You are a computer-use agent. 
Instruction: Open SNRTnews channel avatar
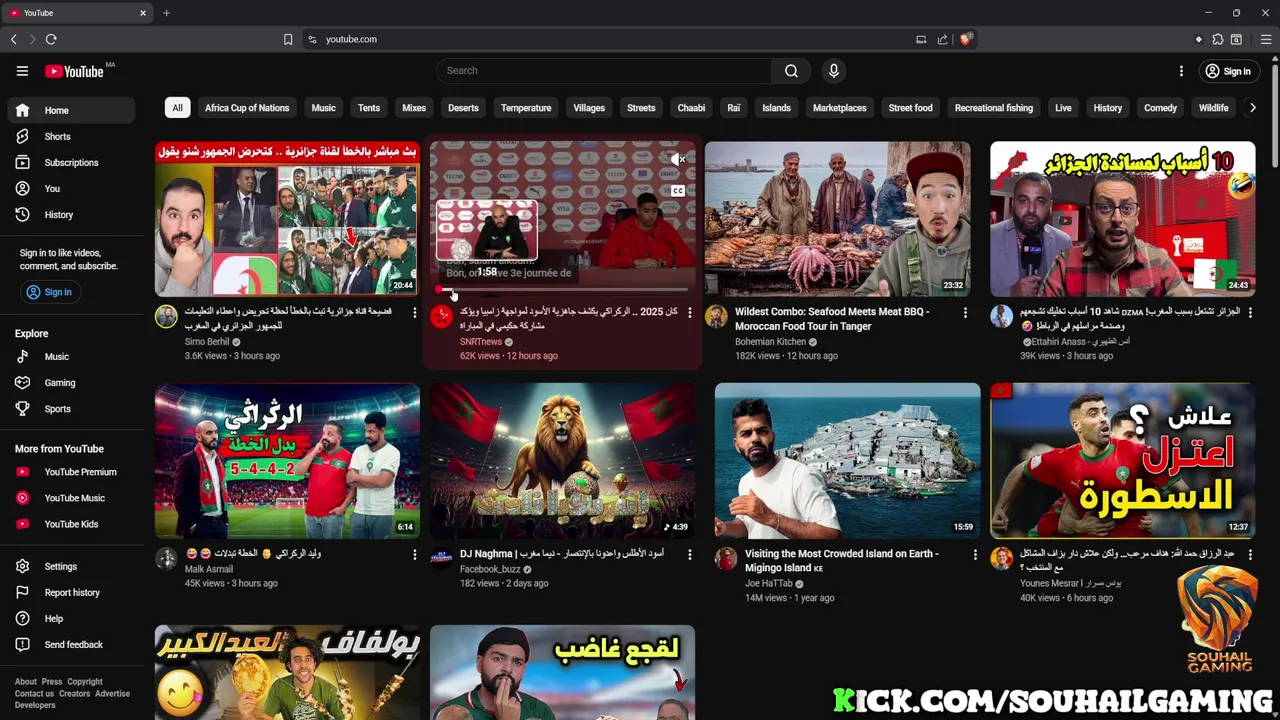click(x=441, y=317)
